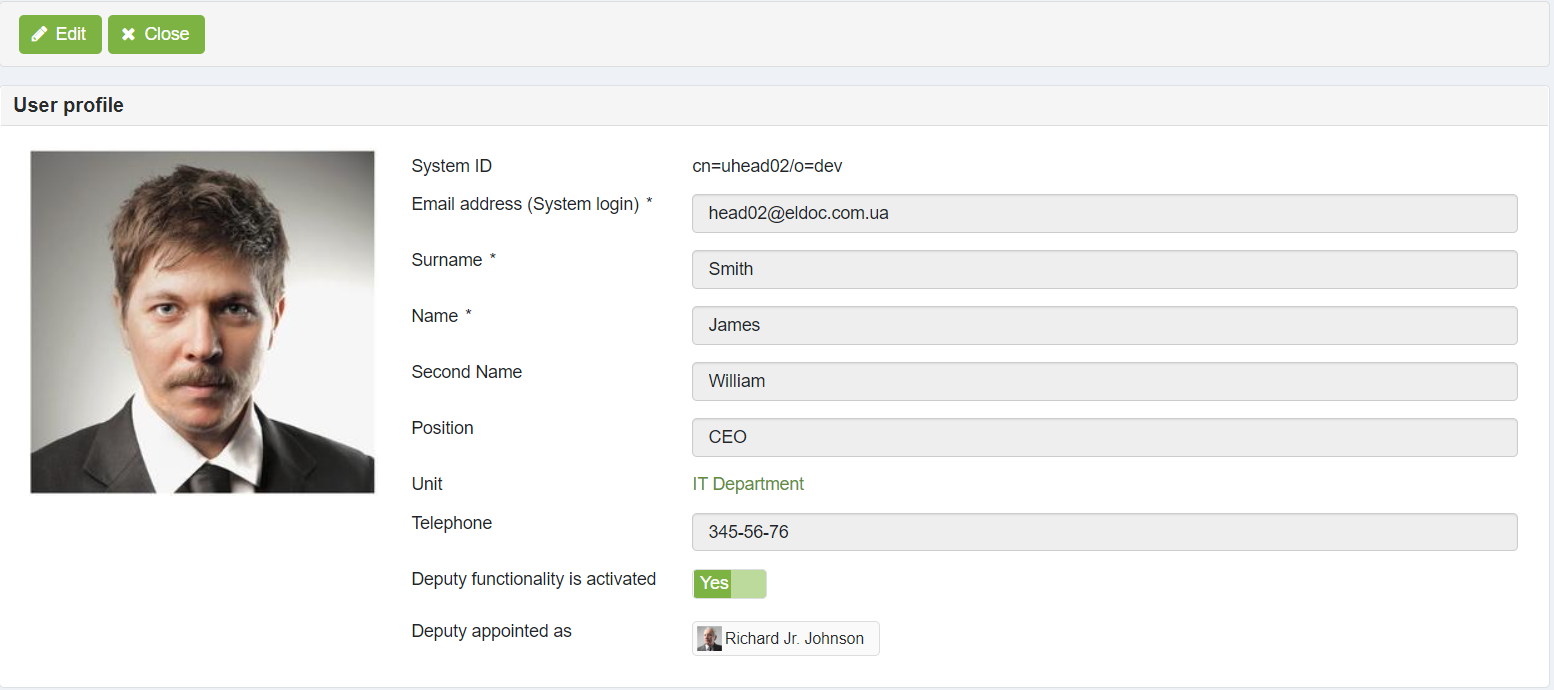Focus the Telephone field 345-56-76
Screen dimensions: 1554x690
pyautogui.click(x=1105, y=532)
